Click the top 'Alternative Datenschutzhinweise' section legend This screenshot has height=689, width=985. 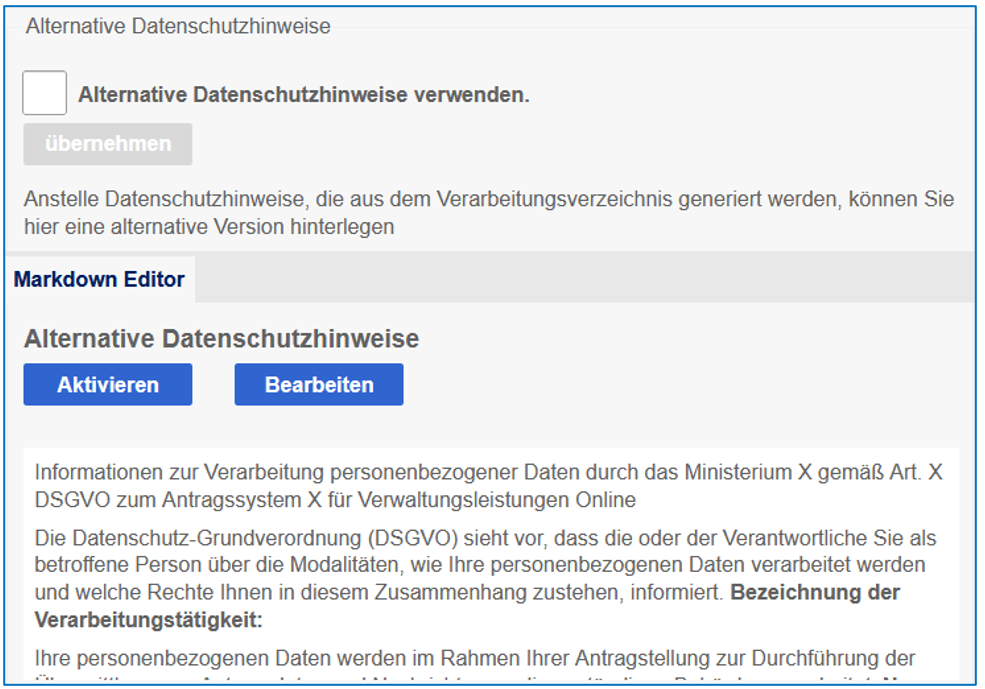(x=178, y=27)
